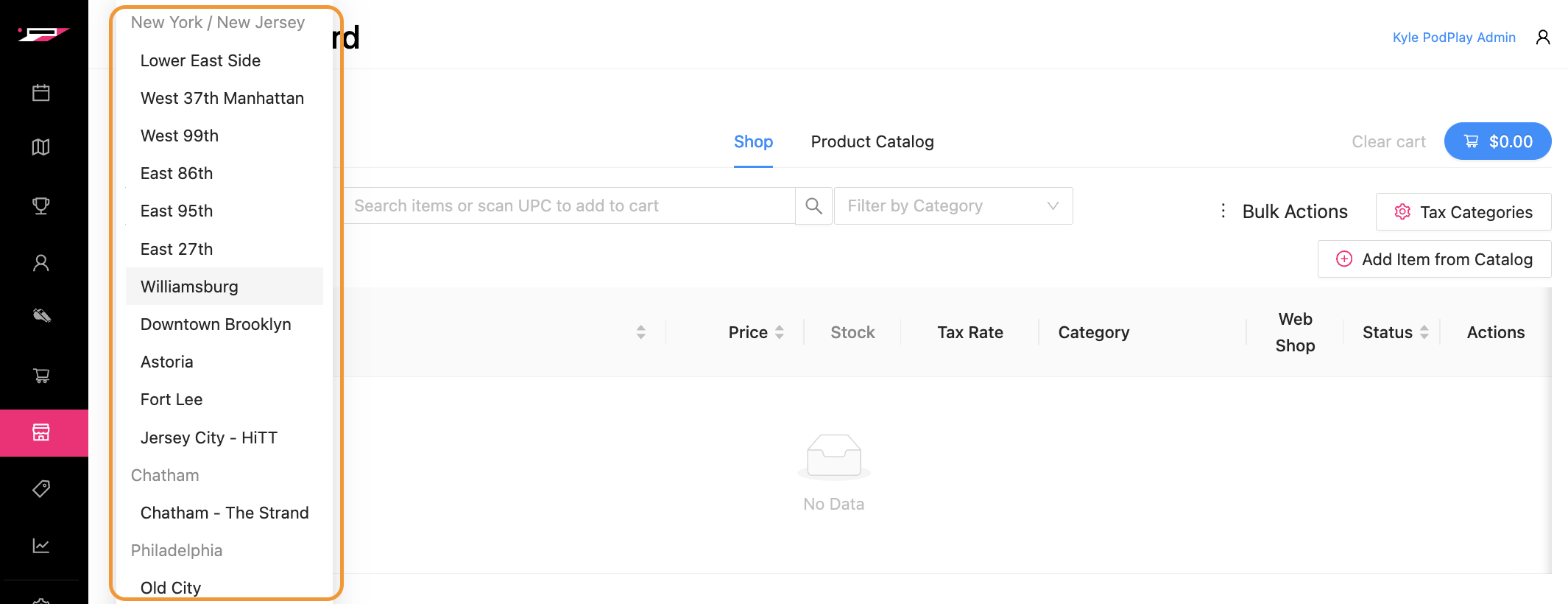Open the $0.00 cart button
Image resolution: width=1568 pixels, height=604 pixels.
(x=1497, y=141)
